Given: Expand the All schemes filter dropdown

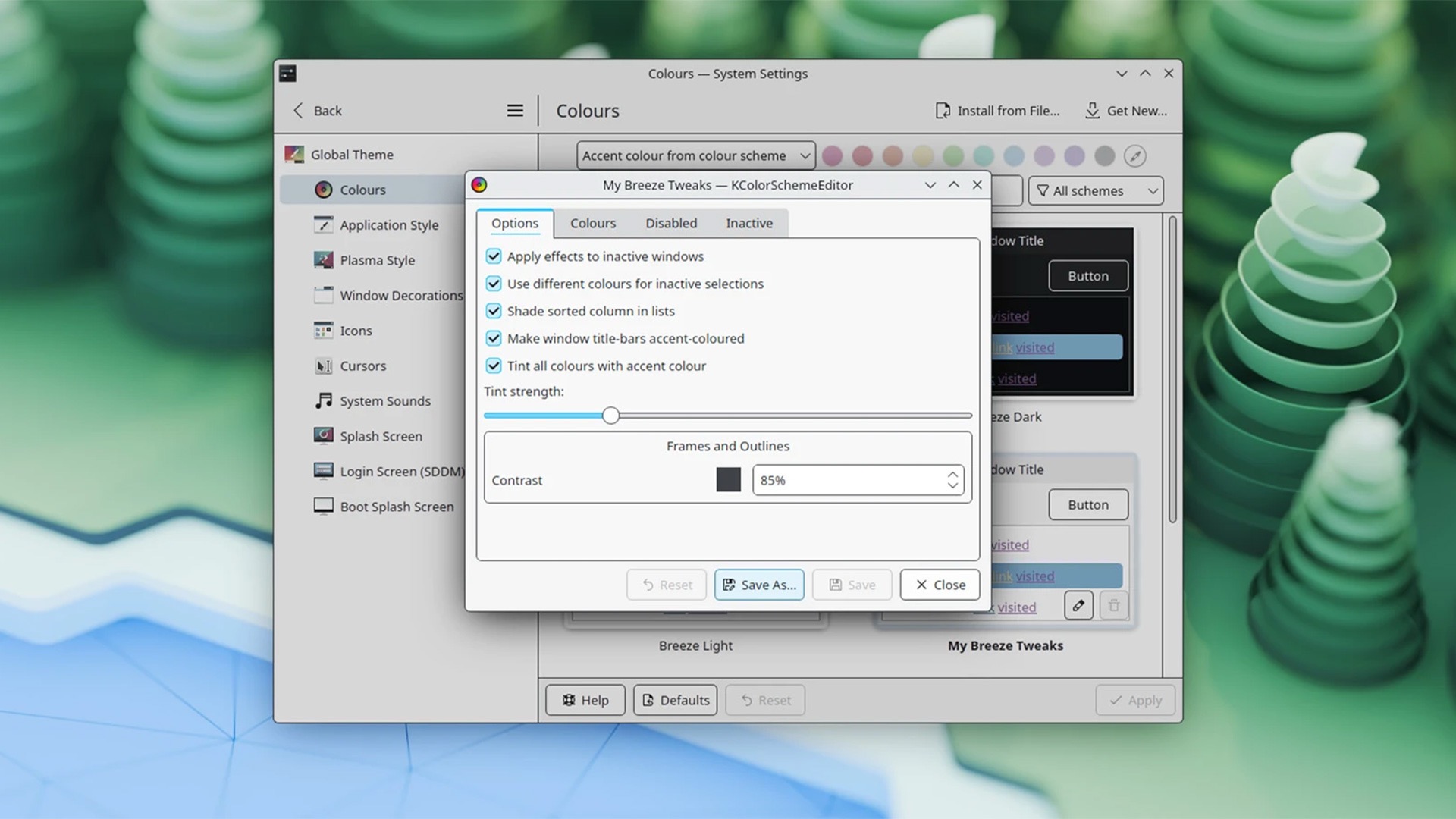Looking at the screenshot, I should (x=1097, y=191).
